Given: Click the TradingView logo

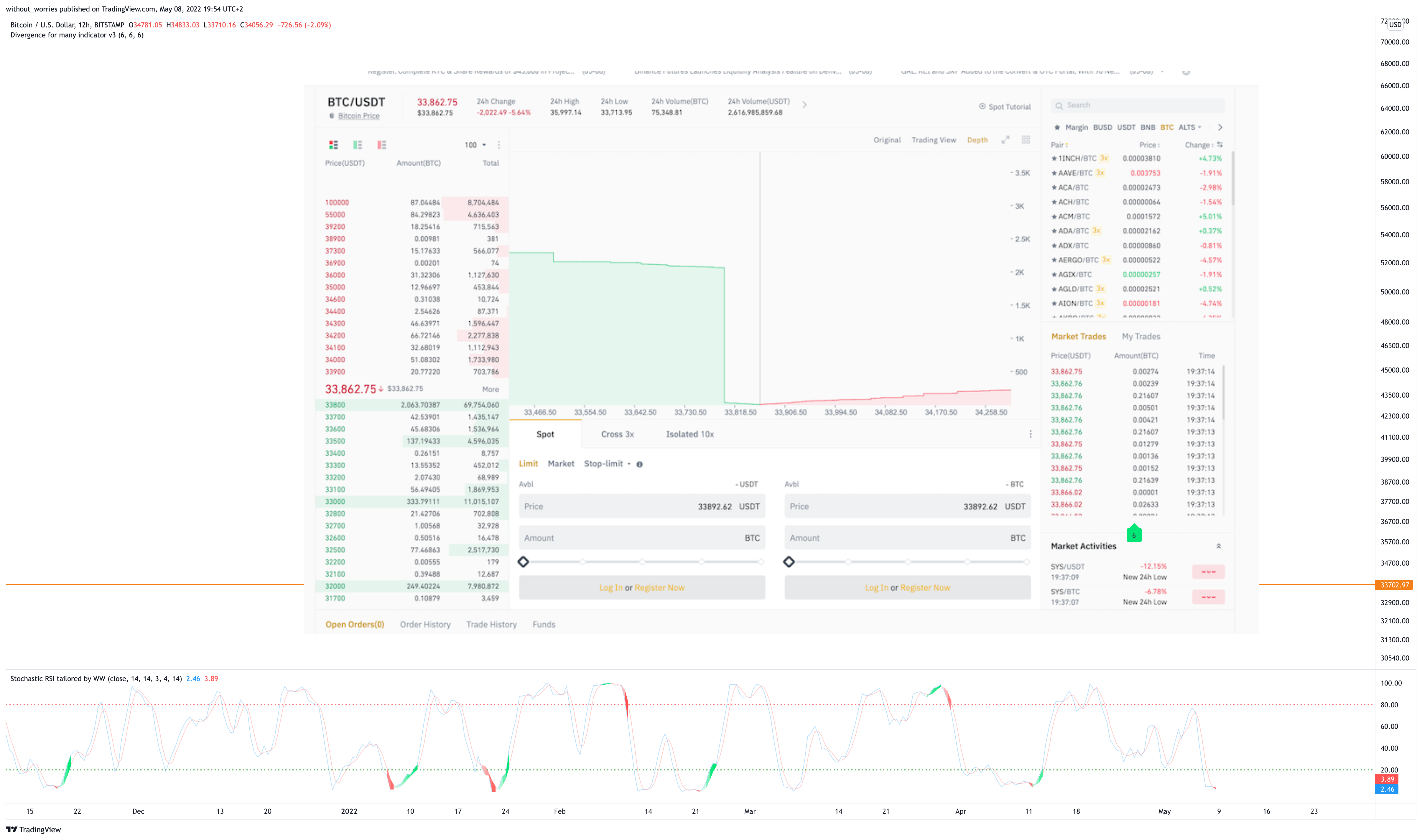Looking at the screenshot, I should point(33,829).
